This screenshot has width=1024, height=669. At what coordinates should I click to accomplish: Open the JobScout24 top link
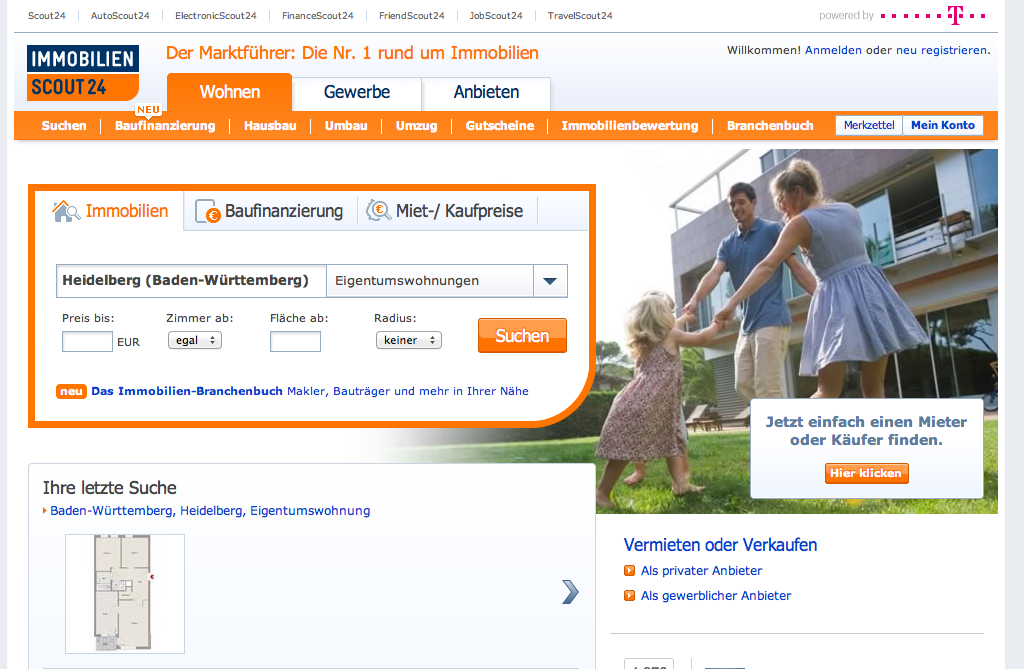(x=496, y=16)
